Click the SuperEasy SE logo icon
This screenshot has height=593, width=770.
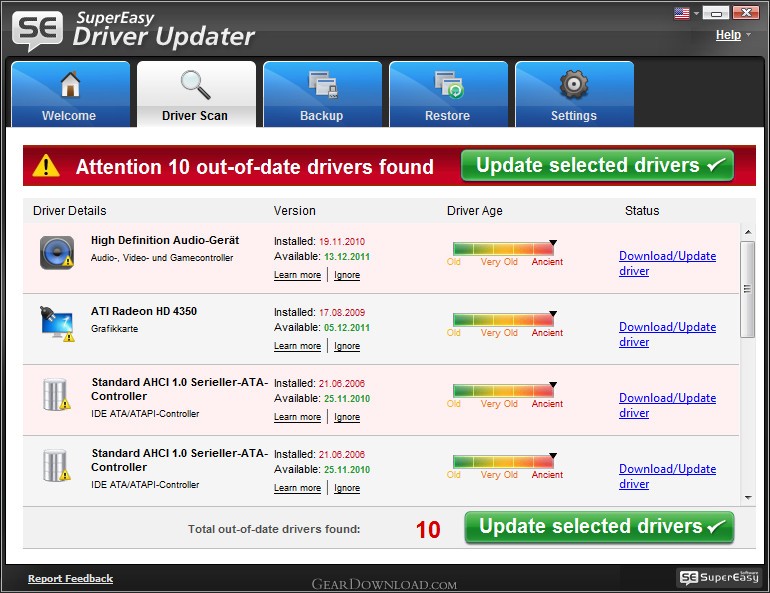pos(37,31)
